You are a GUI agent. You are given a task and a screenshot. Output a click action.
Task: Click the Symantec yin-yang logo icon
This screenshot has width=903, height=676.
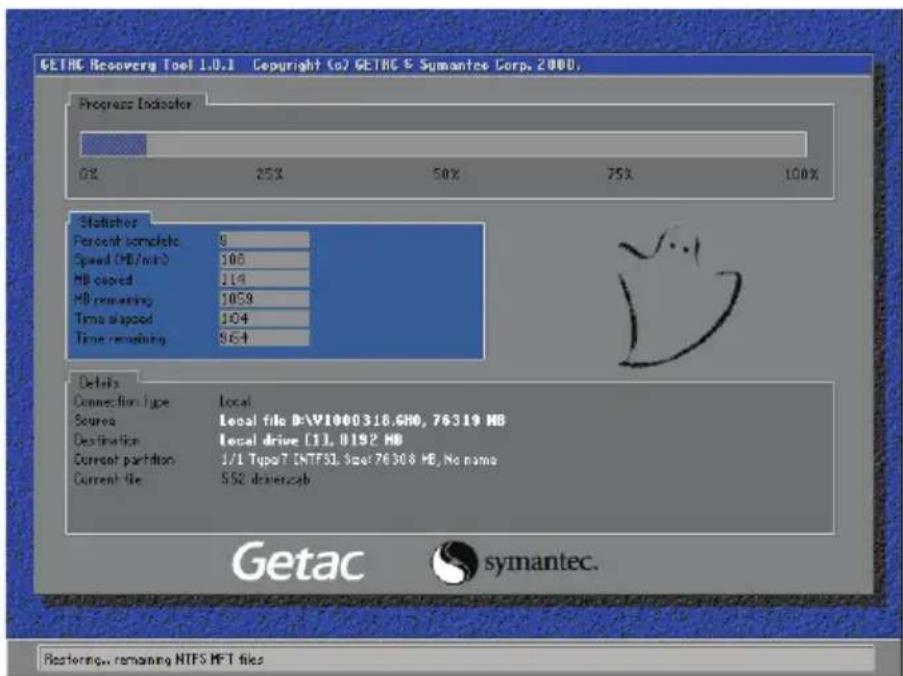point(455,562)
